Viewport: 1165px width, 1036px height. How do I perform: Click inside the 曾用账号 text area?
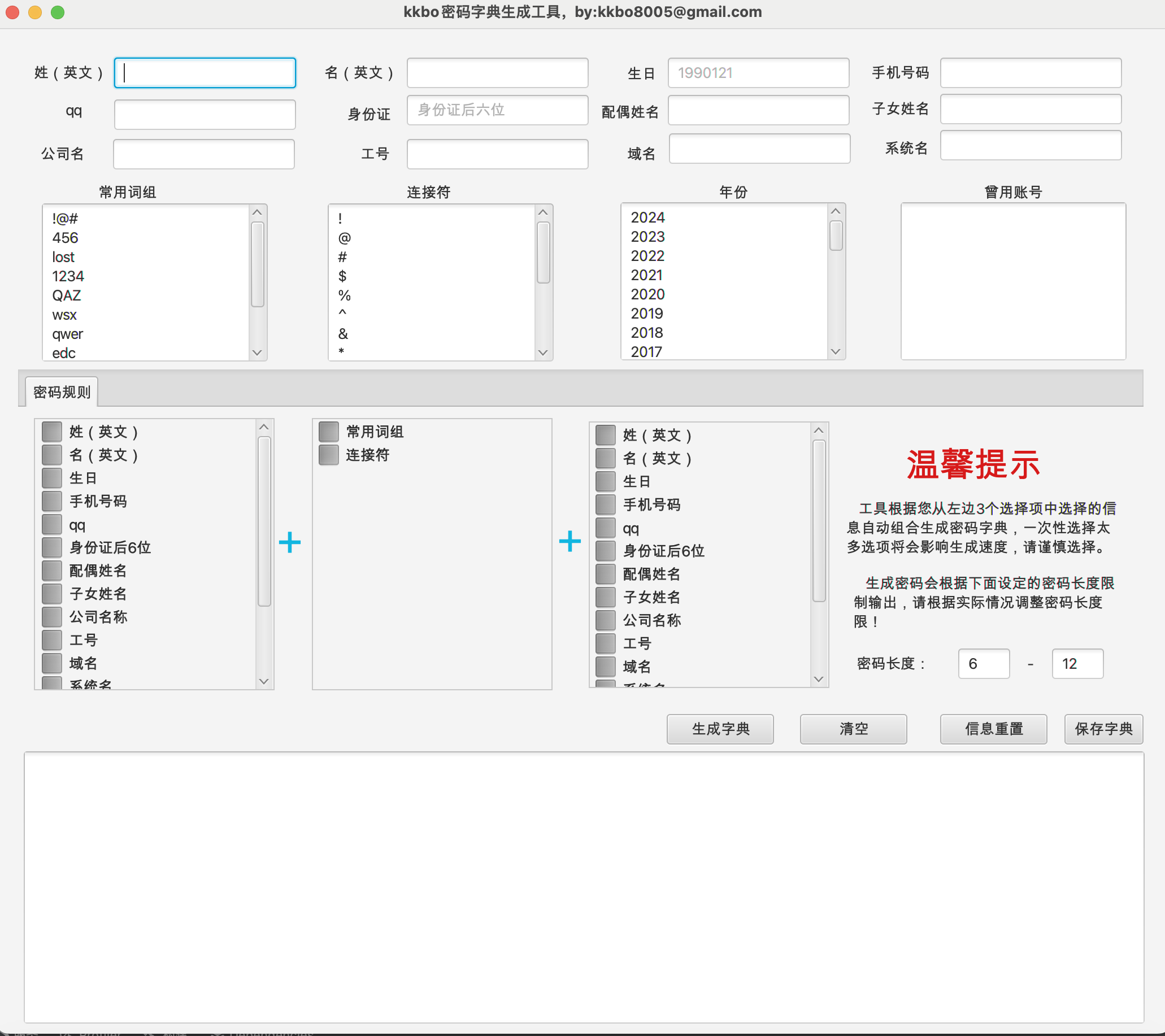pyautogui.click(x=1013, y=281)
